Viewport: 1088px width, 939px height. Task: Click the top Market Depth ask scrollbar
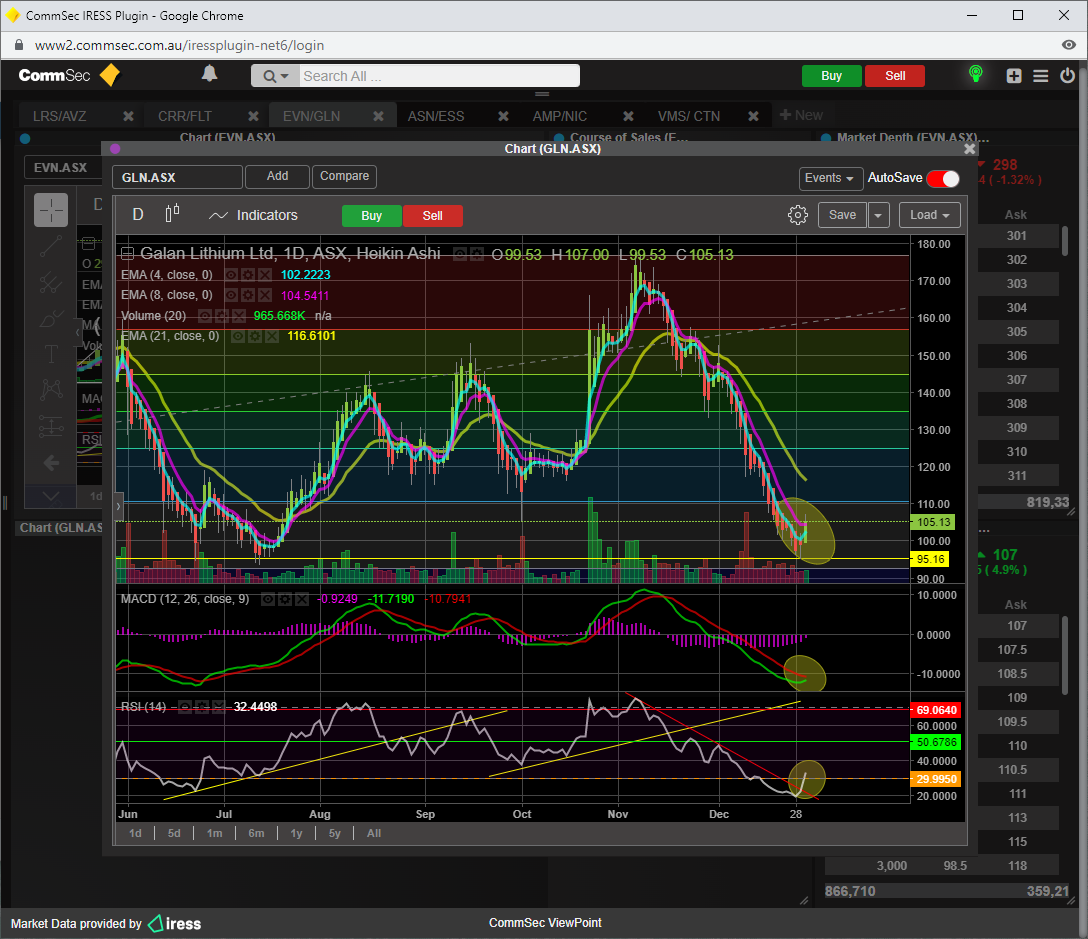tap(1065, 240)
